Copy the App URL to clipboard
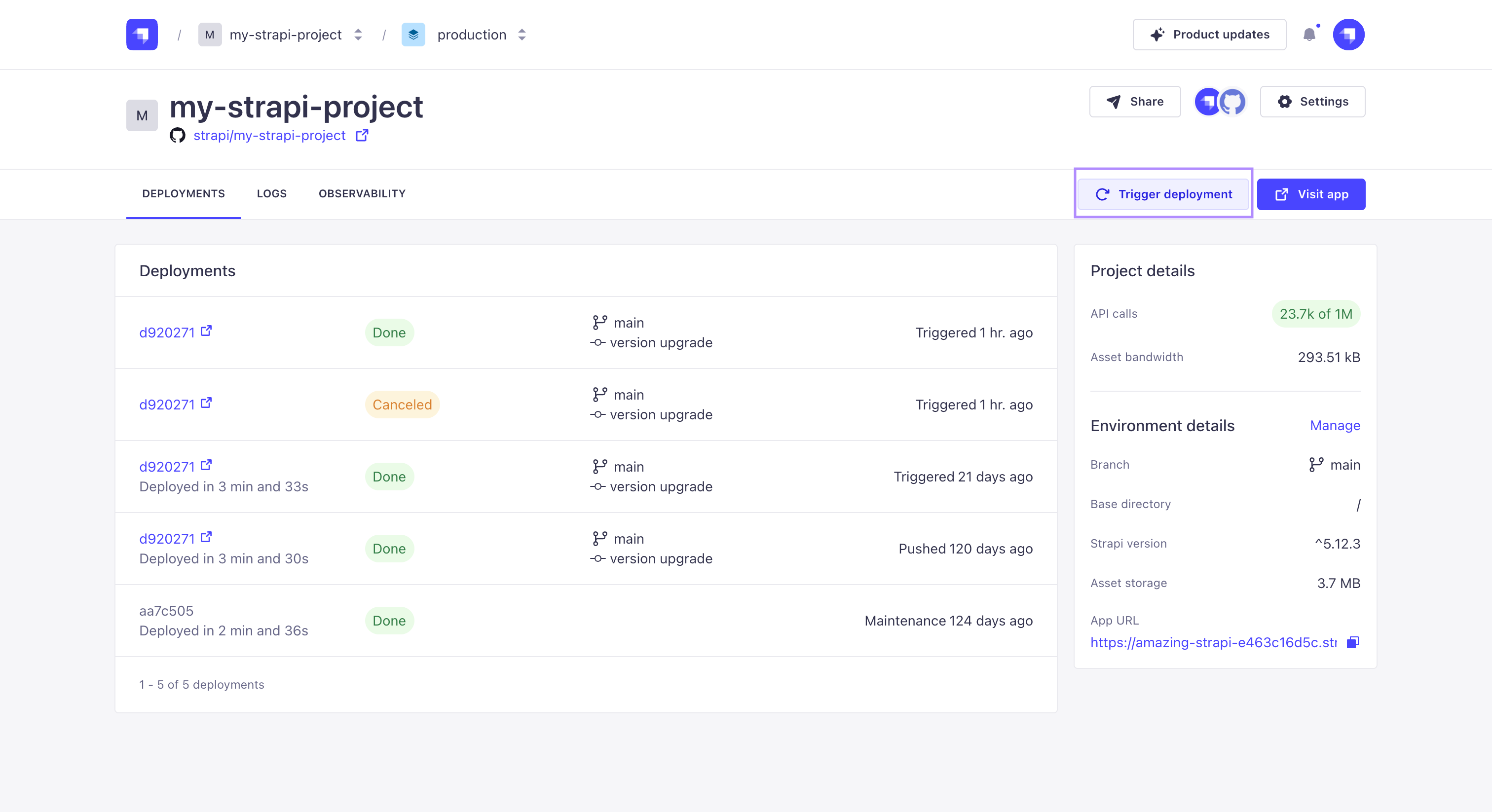The width and height of the screenshot is (1492, 812). point(1353,642)
